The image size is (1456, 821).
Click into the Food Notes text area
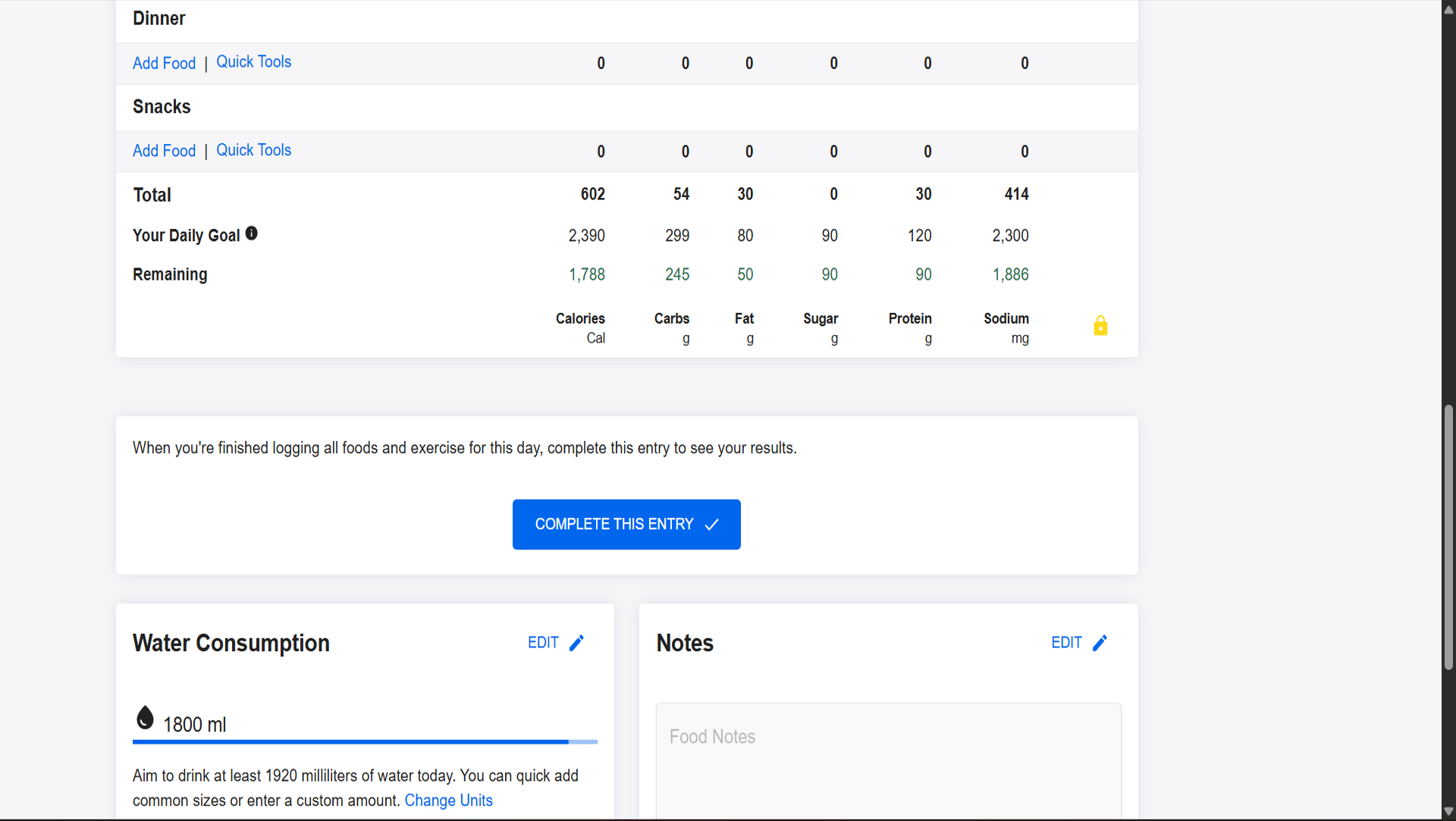coord(887,758)
